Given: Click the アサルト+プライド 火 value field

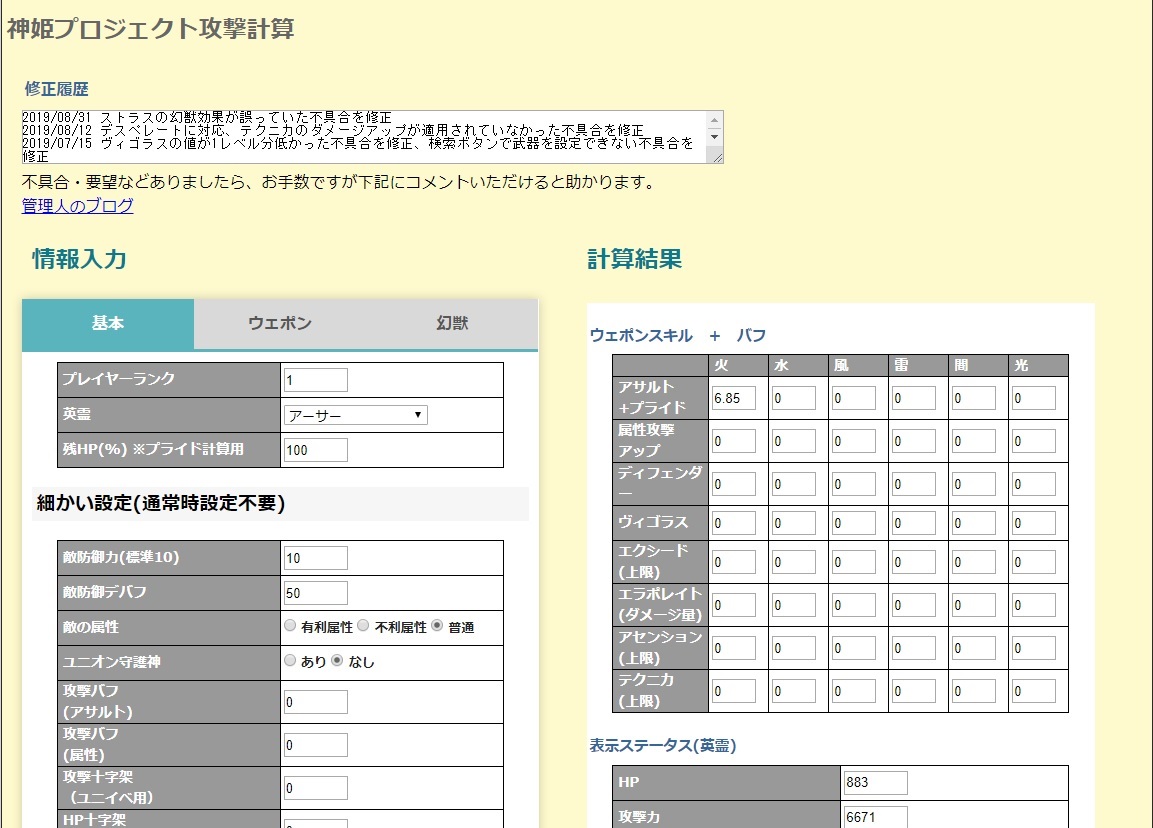Looking at the screenshot, I should pyautogui.click(x=734, y=398).
